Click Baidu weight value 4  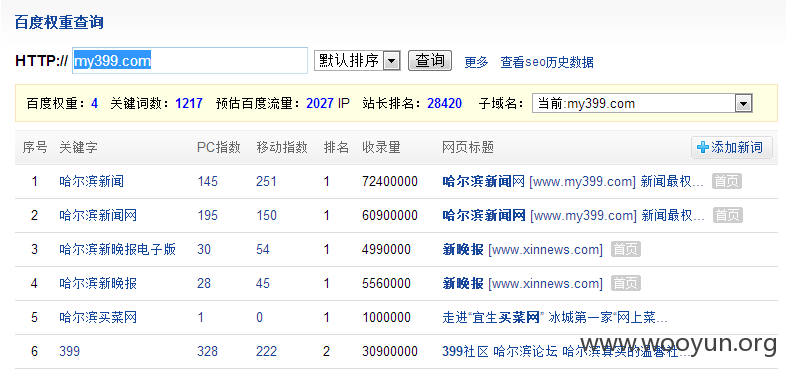[94, 104]
